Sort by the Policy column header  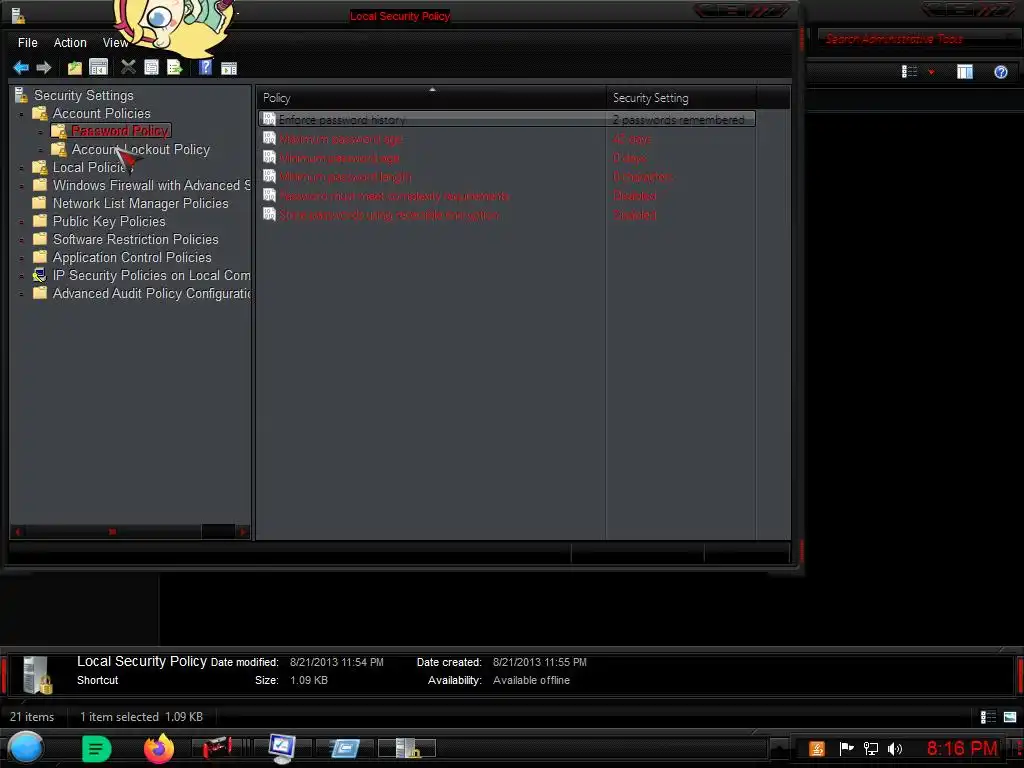coord(431,97)
